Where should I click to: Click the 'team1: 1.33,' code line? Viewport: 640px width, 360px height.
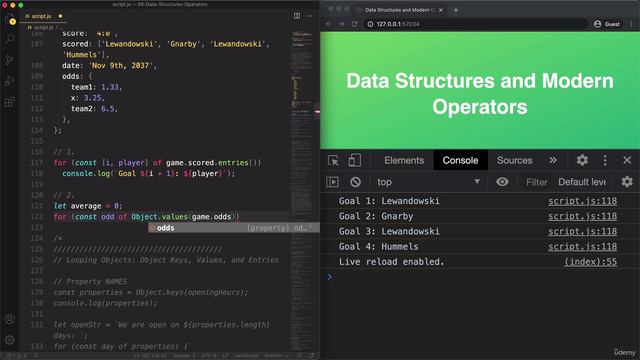tap(96, 87)
